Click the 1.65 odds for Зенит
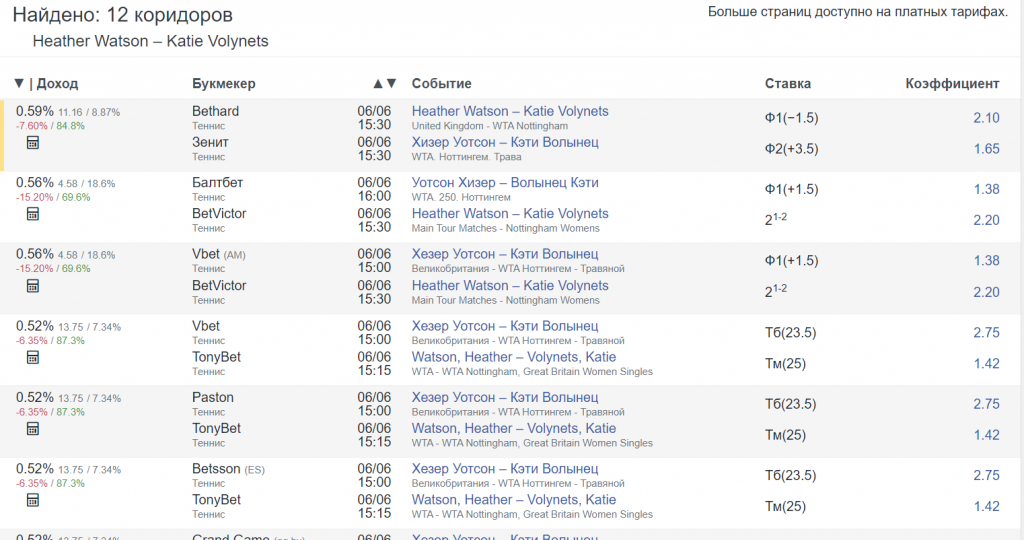 986,149
